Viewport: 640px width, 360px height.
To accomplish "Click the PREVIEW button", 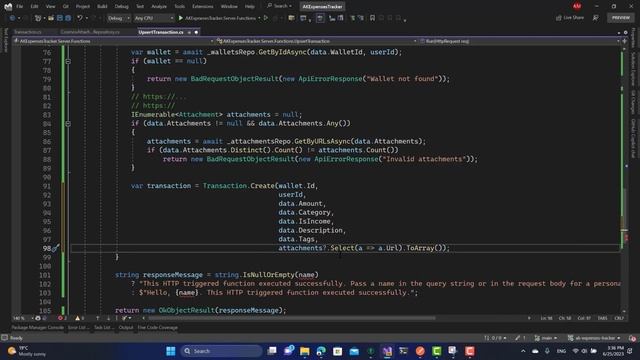I will pyautogui.click(x=620, y=18).
